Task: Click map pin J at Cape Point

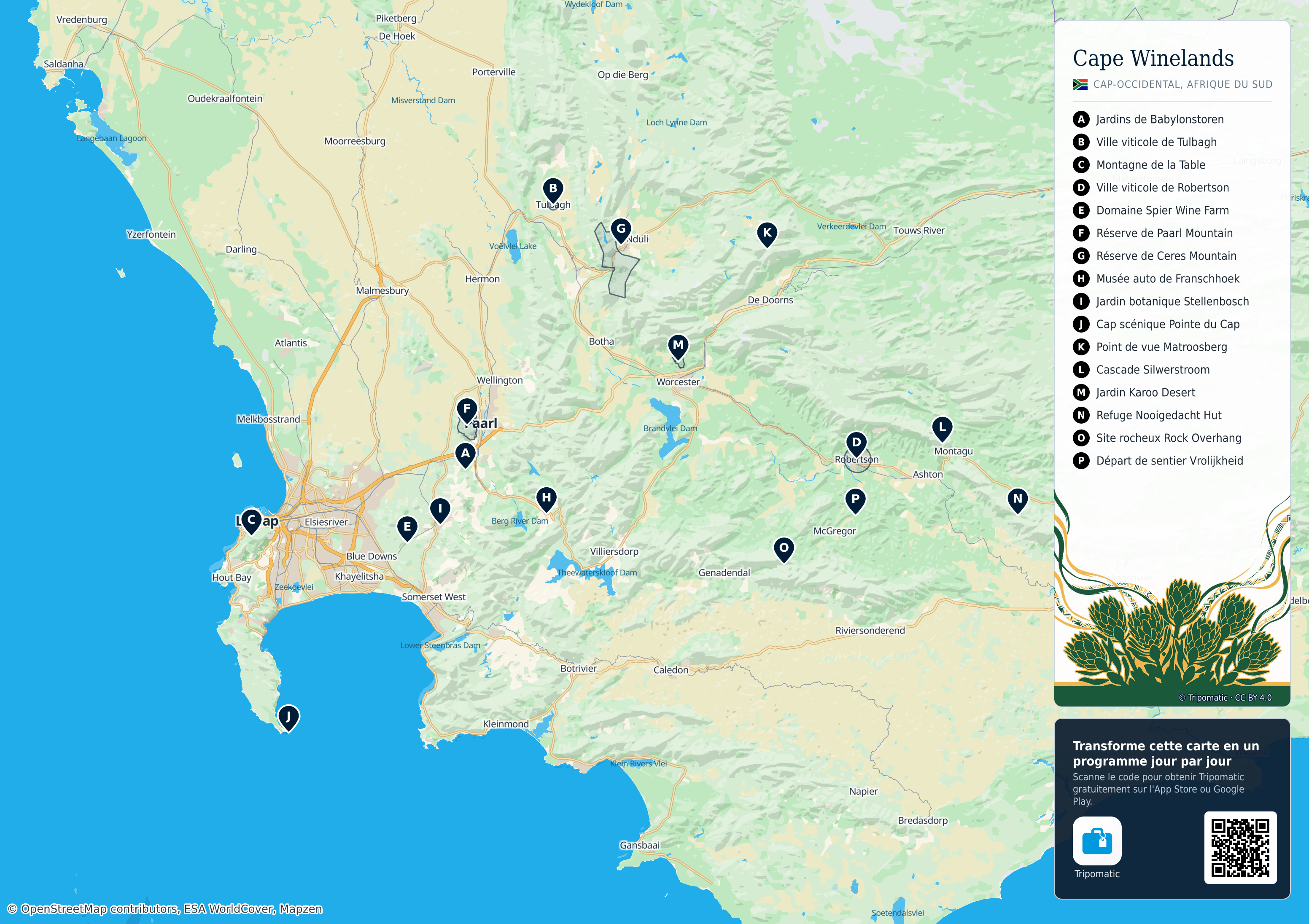Action: point(288,718)
